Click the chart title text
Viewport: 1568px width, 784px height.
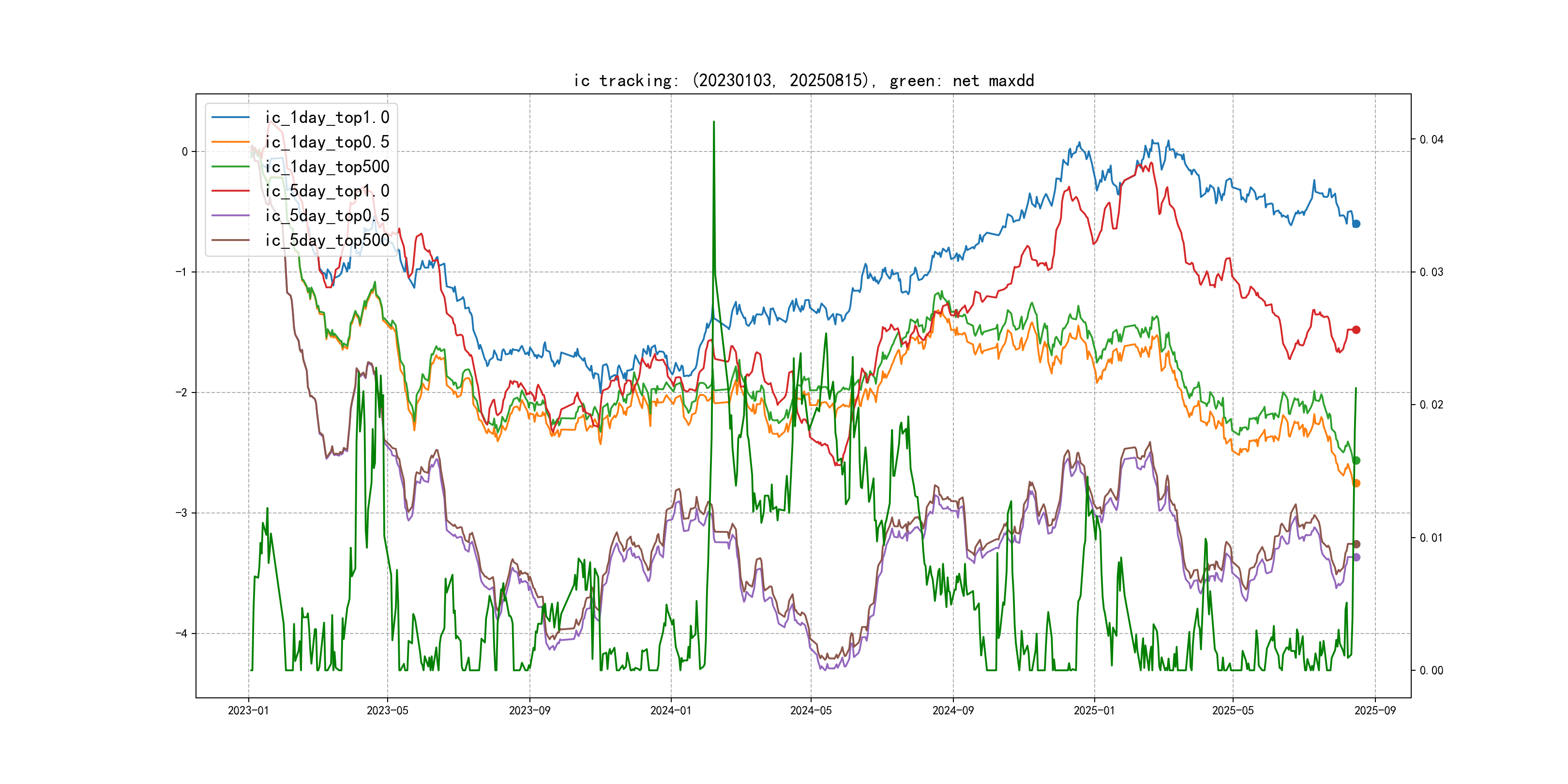pos(803,80)
